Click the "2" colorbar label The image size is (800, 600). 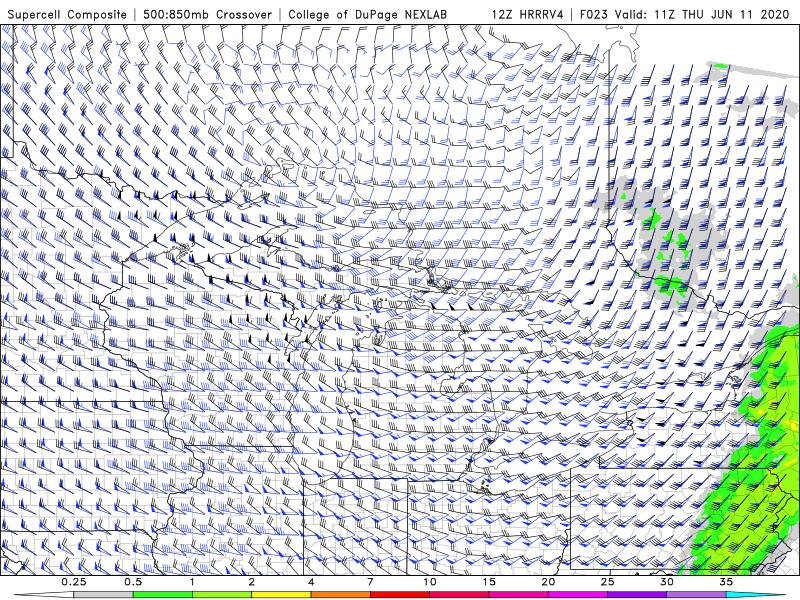(x=252, y=582)
